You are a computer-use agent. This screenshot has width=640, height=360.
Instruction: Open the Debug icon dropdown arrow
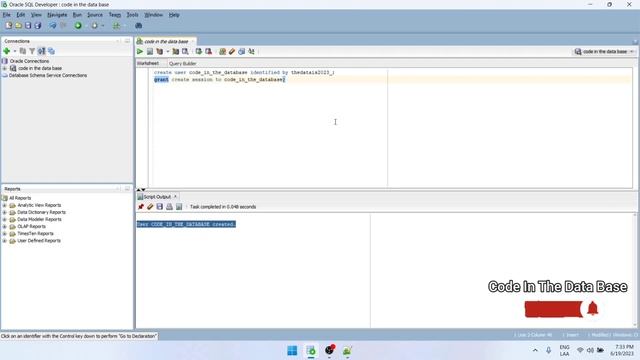102,26
